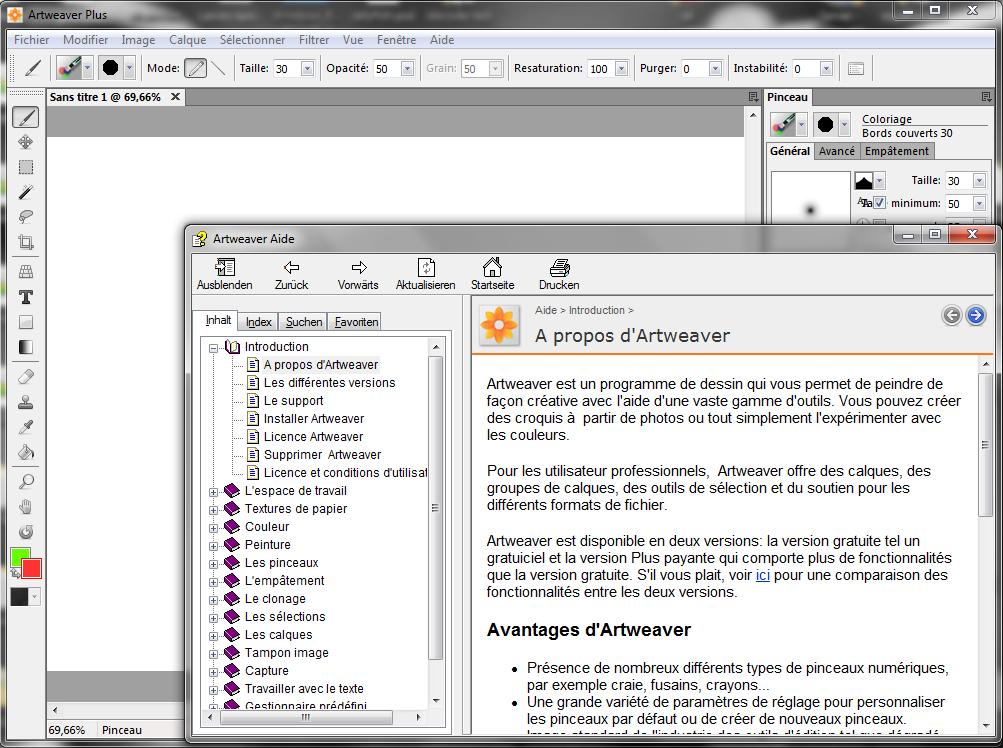Choose the Text tool

[26, 297]
